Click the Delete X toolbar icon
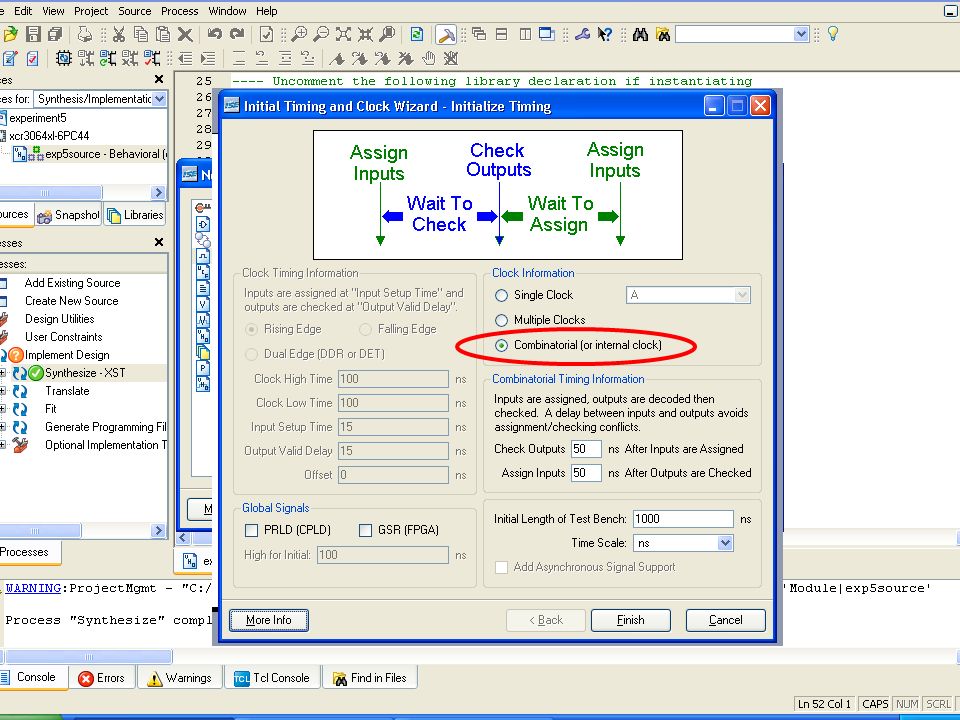 click(x=184, y=35)
